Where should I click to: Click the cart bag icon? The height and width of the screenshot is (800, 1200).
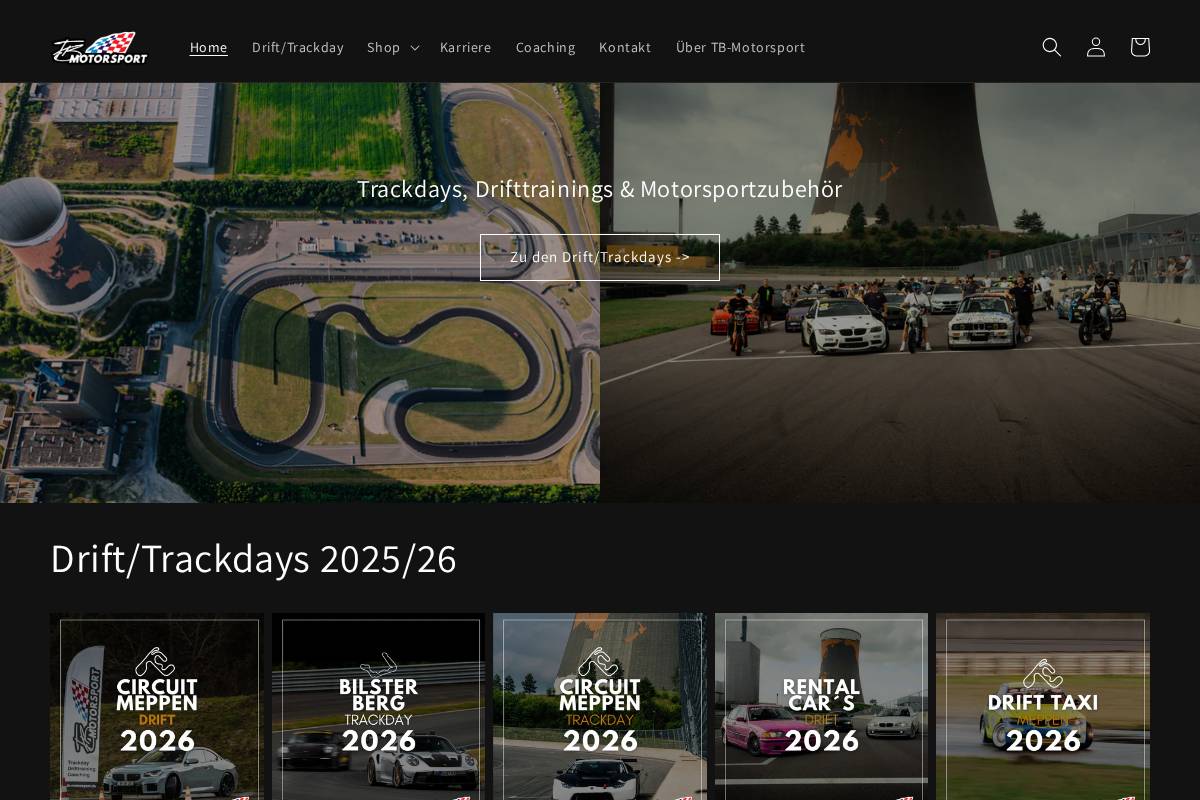click(1139, 47)
